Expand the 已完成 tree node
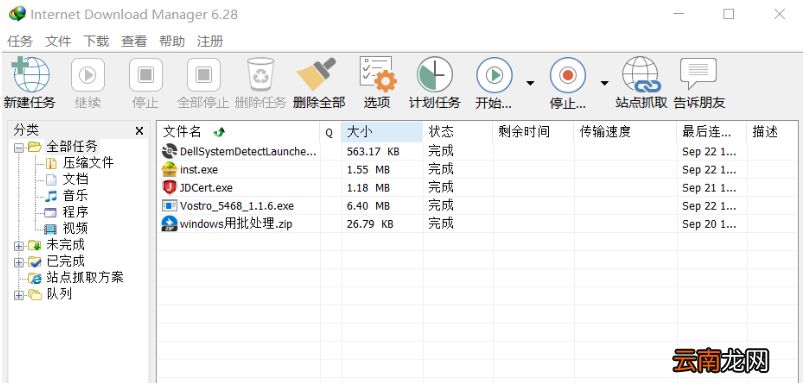This screenshot has width=806, height=389. coord(19,263)
